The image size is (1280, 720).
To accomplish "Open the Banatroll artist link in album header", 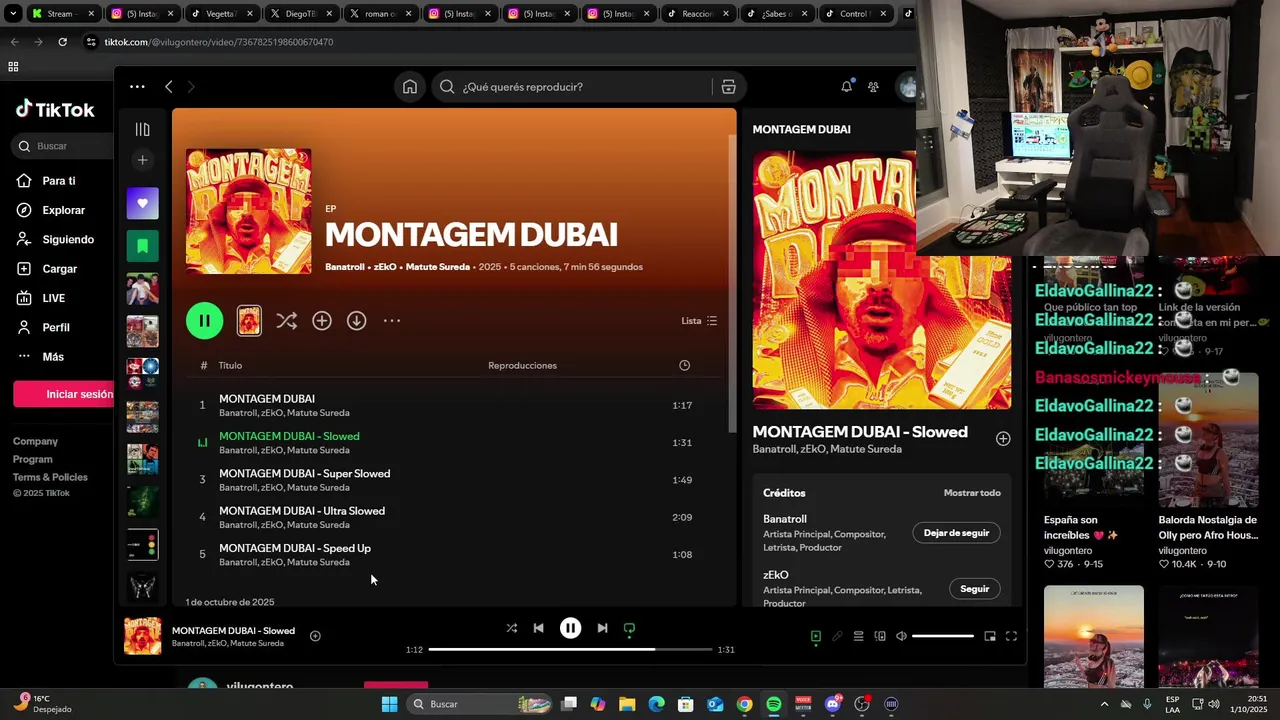I will (345, 267).
